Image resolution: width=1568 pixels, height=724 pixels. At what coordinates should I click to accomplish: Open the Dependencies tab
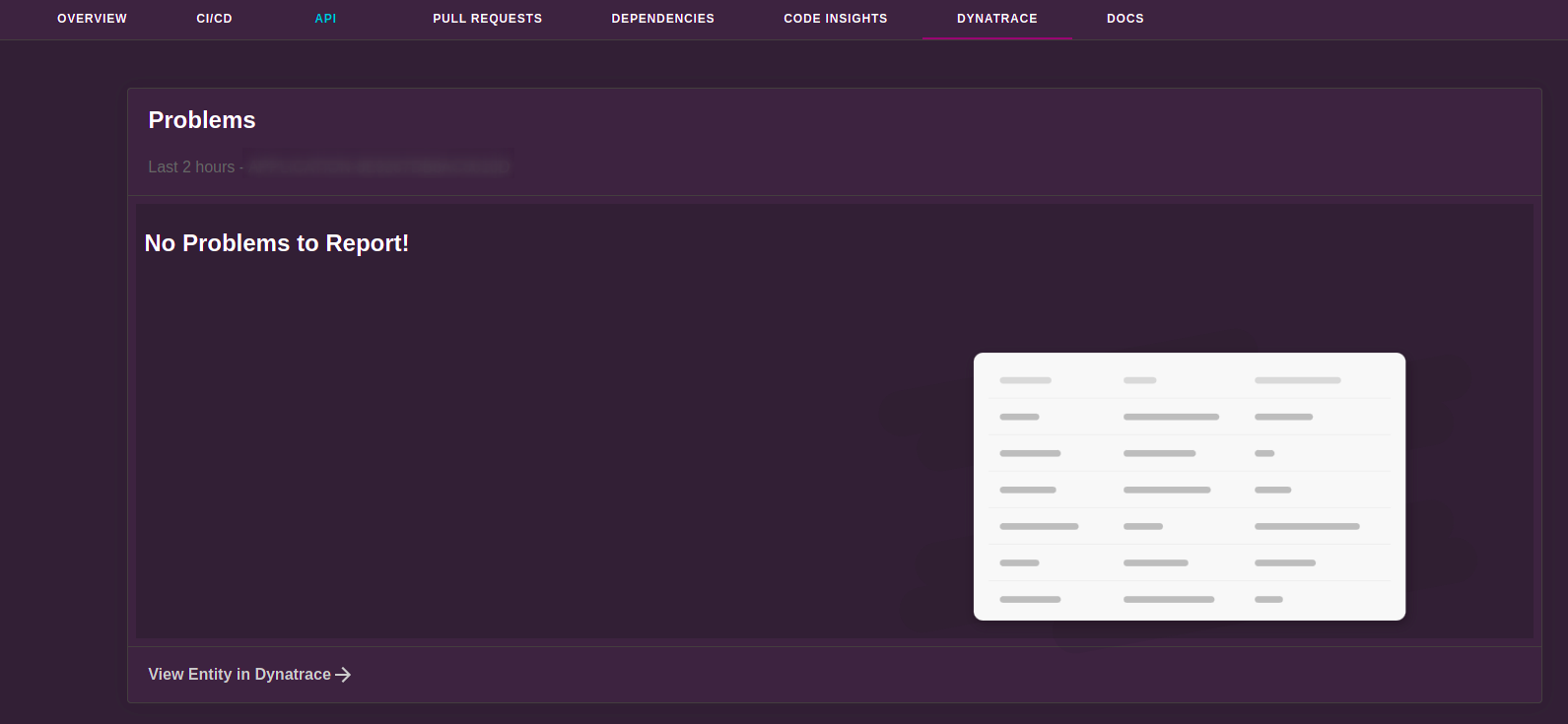662,19
